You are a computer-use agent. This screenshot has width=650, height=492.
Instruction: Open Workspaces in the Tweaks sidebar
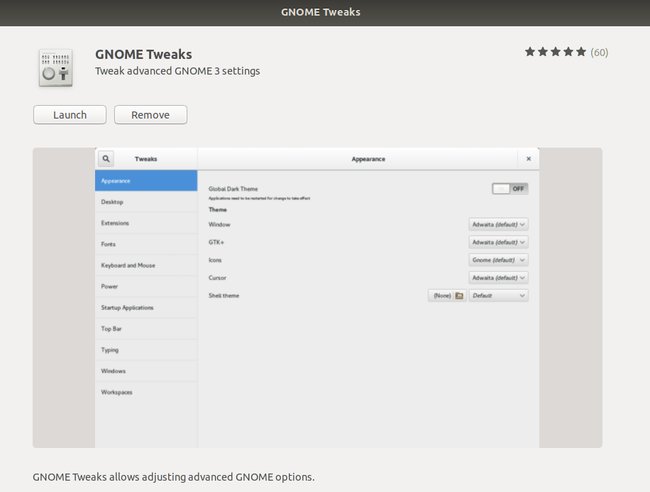tap(146, 392)
